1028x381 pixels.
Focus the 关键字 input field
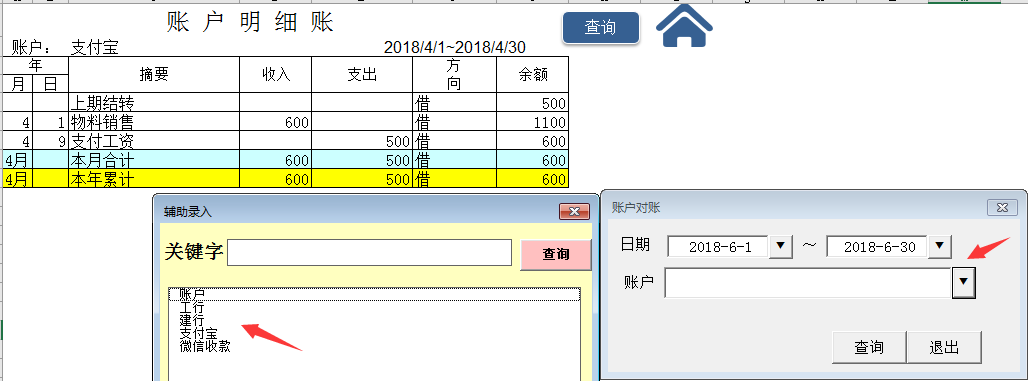369,252
